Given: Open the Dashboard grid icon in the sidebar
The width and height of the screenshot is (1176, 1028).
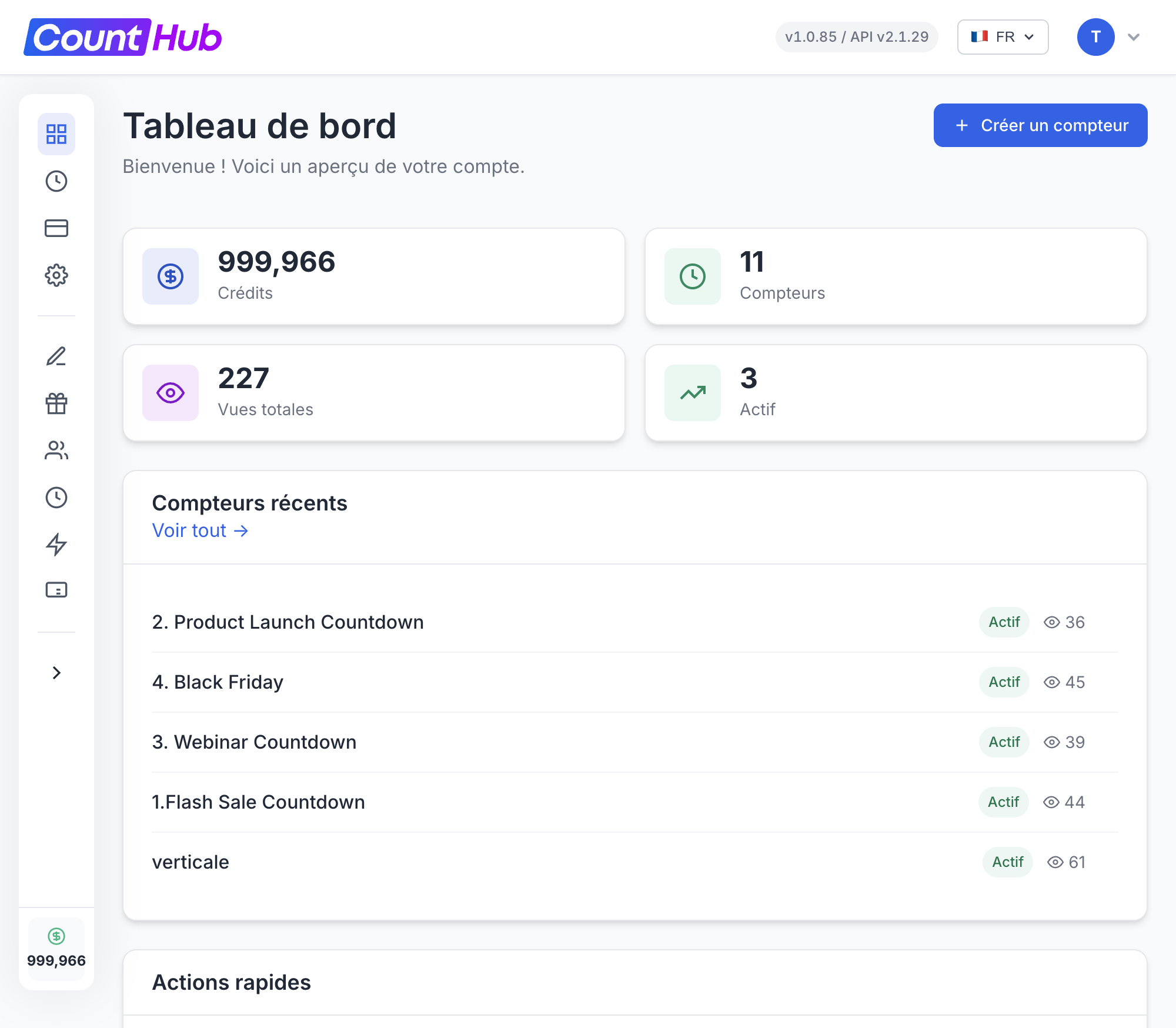Looking at the screenshot, I should click(56, 134).
